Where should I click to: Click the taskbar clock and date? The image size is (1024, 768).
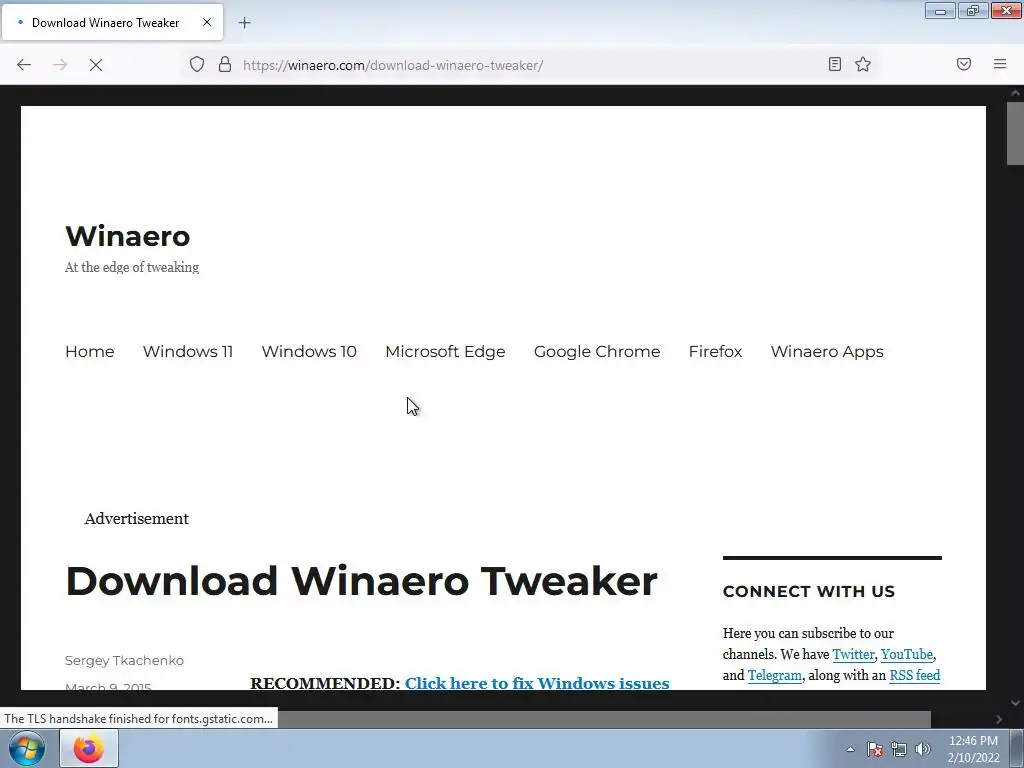pyautogui.click(x=973, y=749)
